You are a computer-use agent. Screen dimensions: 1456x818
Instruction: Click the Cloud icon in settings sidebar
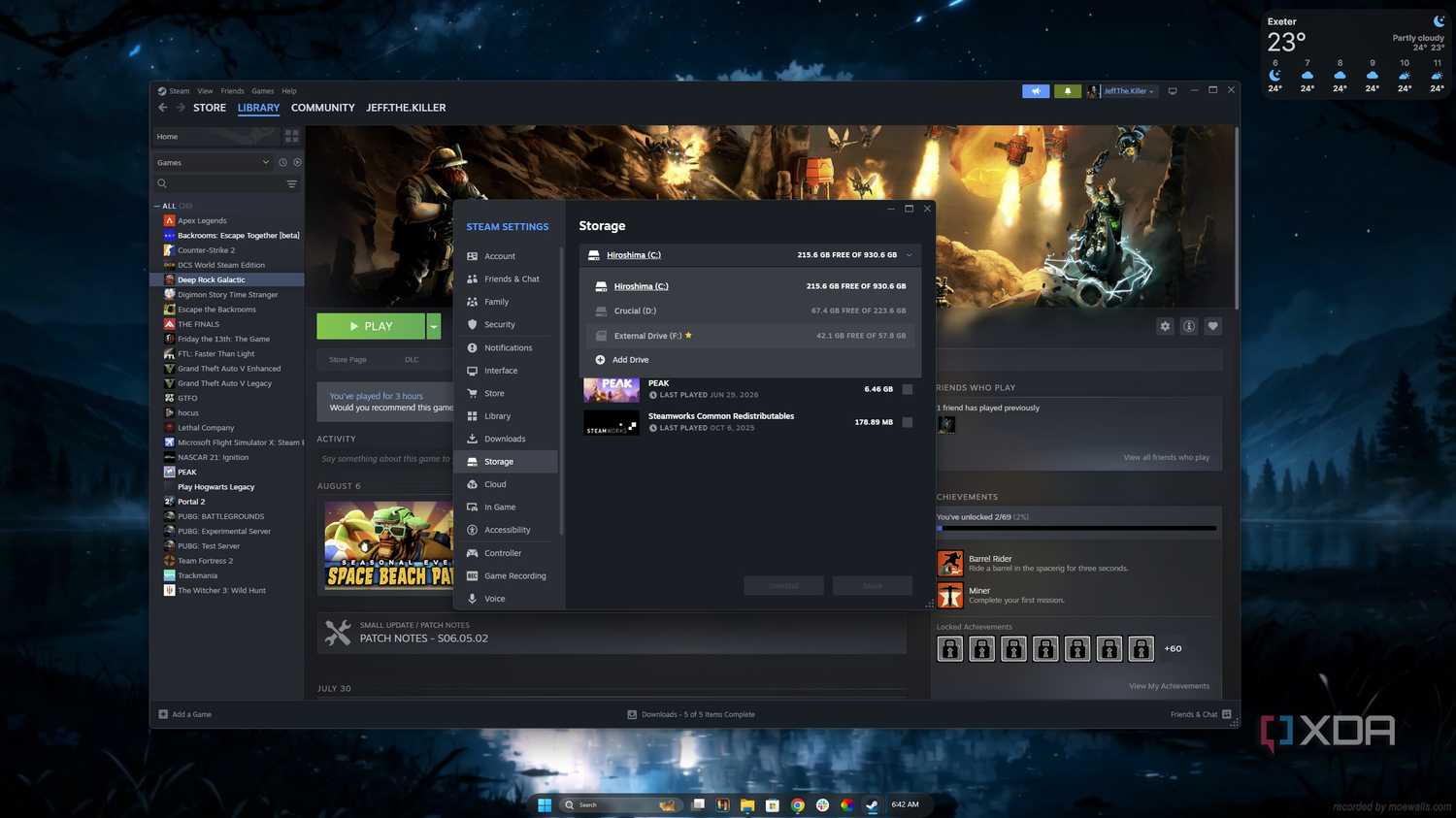click(x=473, y=484)
